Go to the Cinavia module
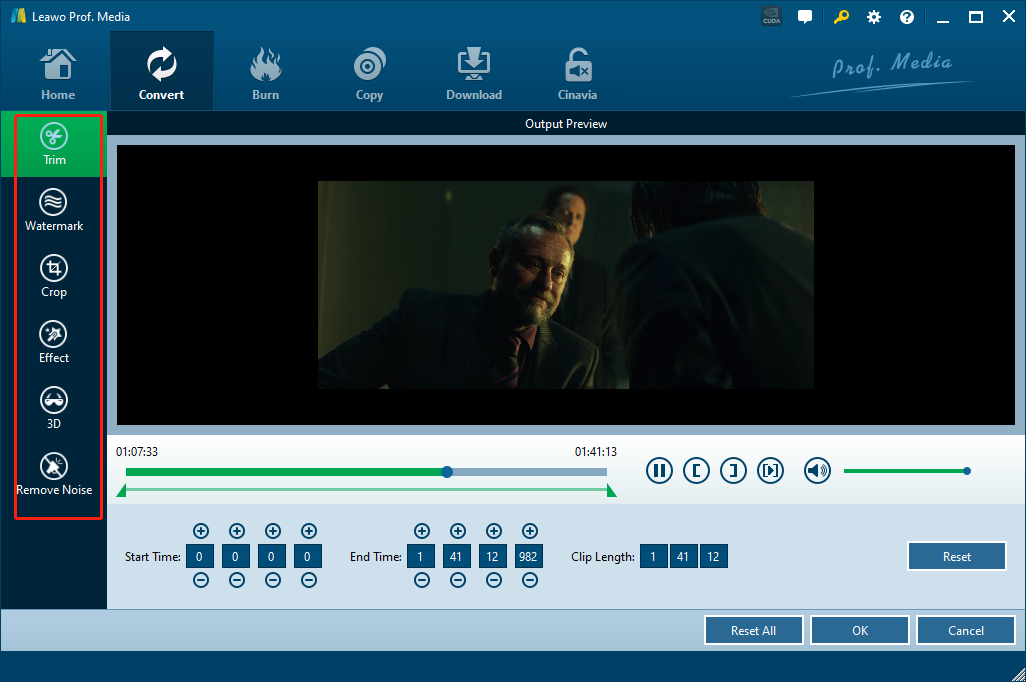The image size is (1026, 682). coord(577,72)
